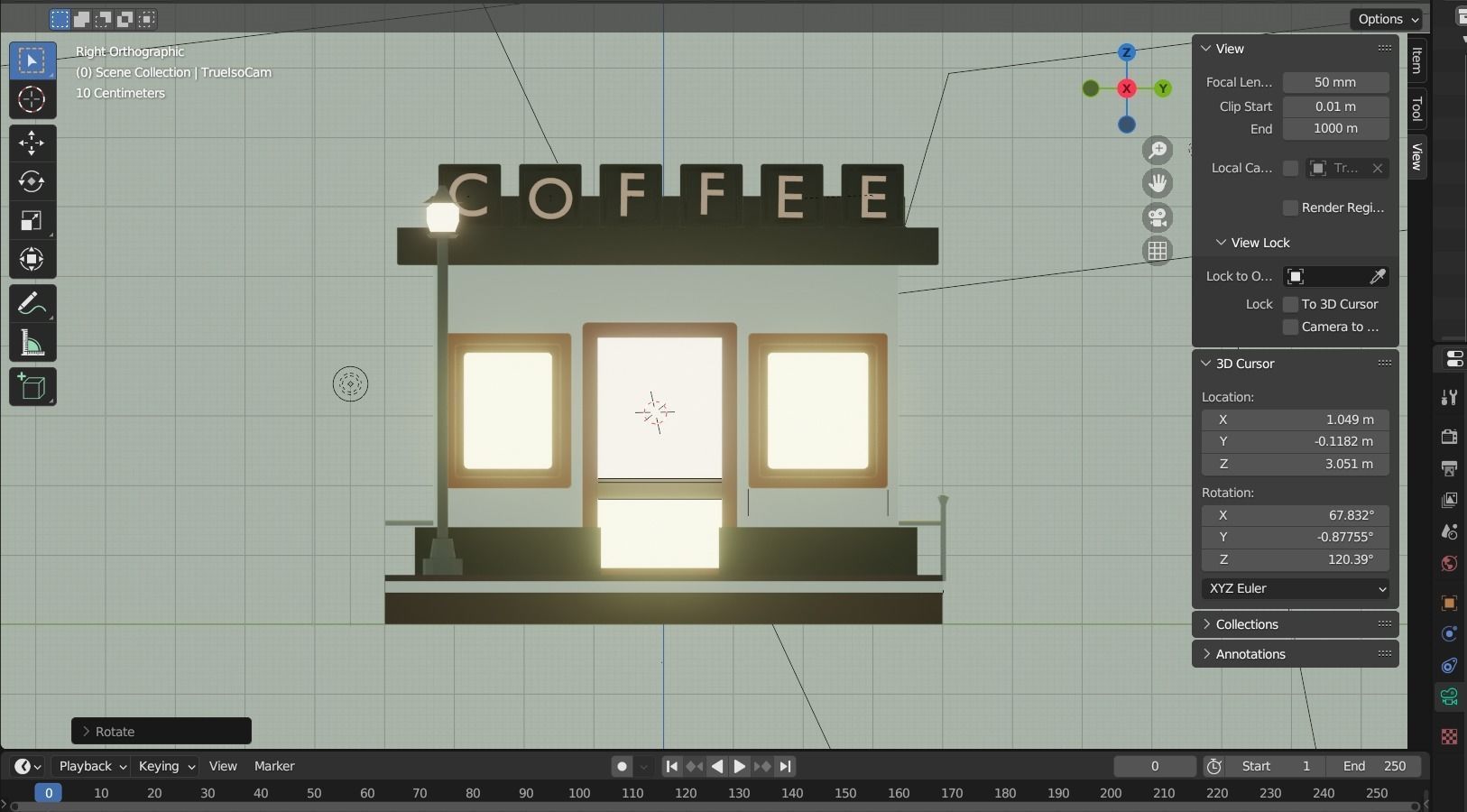Open the World properties tab
Viewport: 1467px width, 812px height.
coord(1449,564)
